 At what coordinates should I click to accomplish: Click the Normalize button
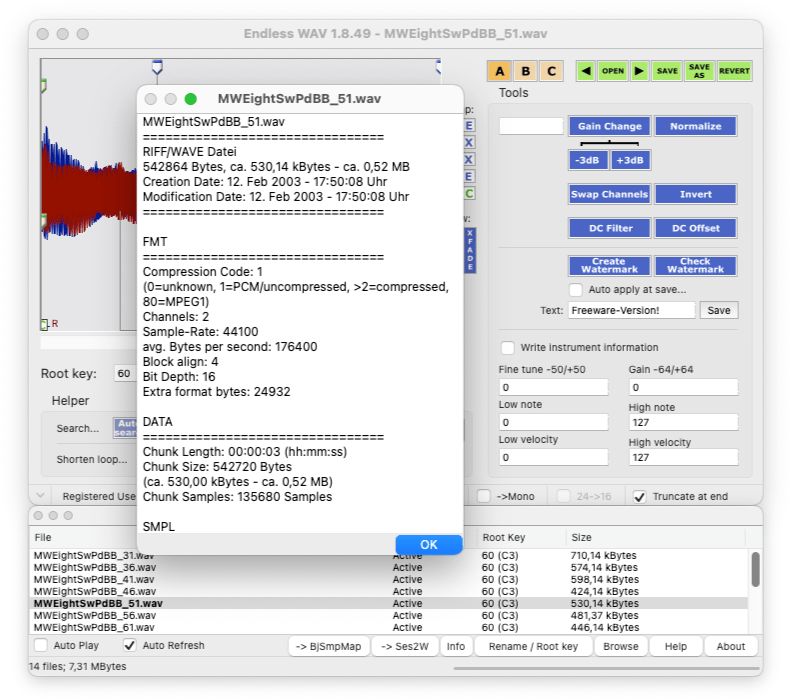pos(695,126)
